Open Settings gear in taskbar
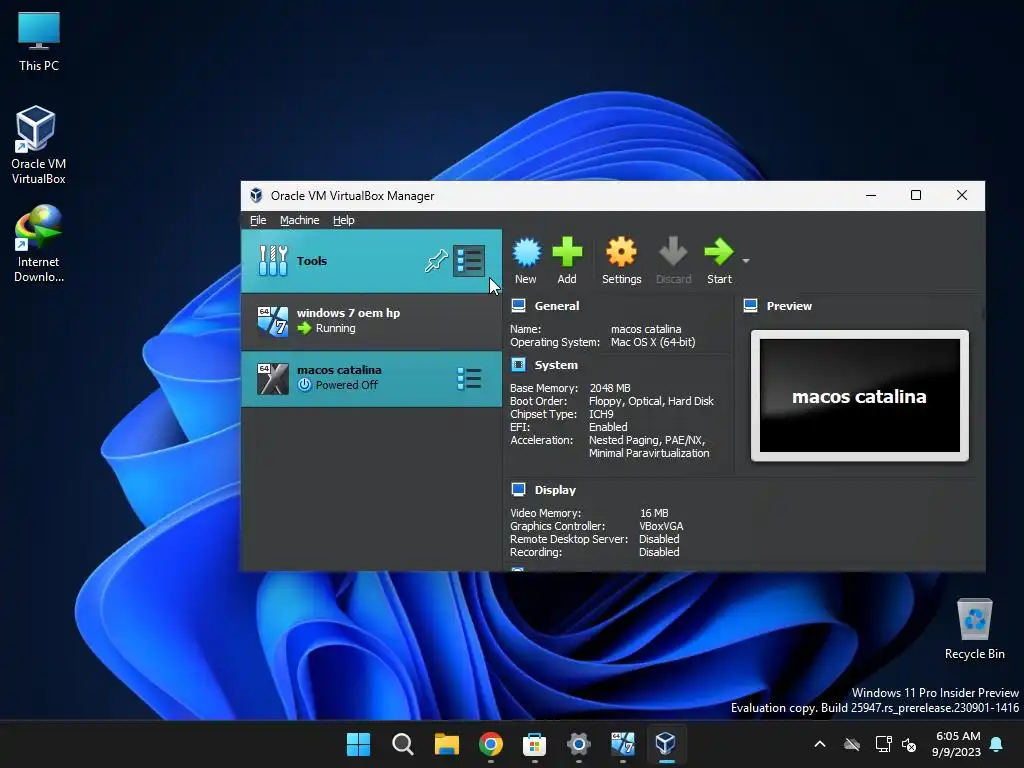The width and height of the screenshot is (1024, 768). 579,744
